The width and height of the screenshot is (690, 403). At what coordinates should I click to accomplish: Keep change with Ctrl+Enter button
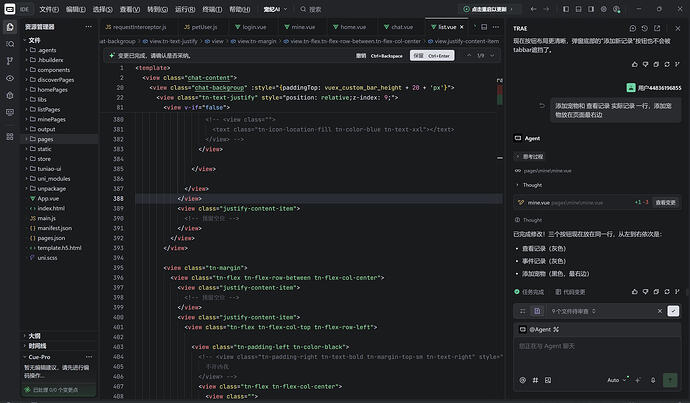point(432,55)
